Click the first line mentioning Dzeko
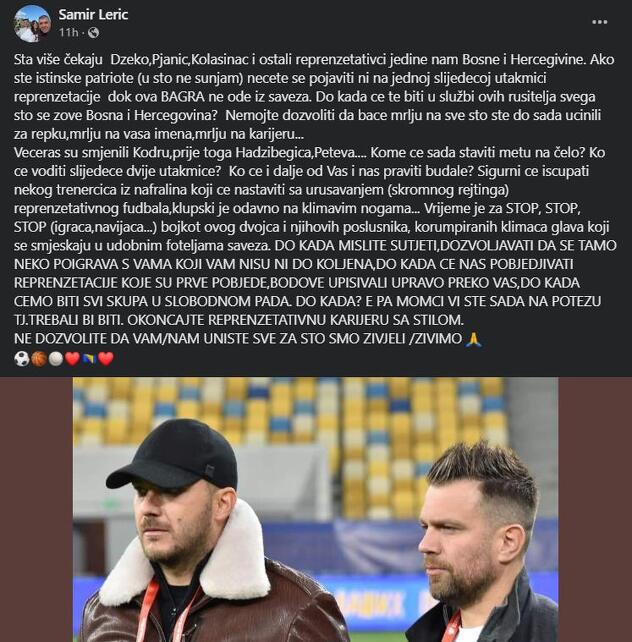This screenshot has width=632, height=642. coord(314,59)
